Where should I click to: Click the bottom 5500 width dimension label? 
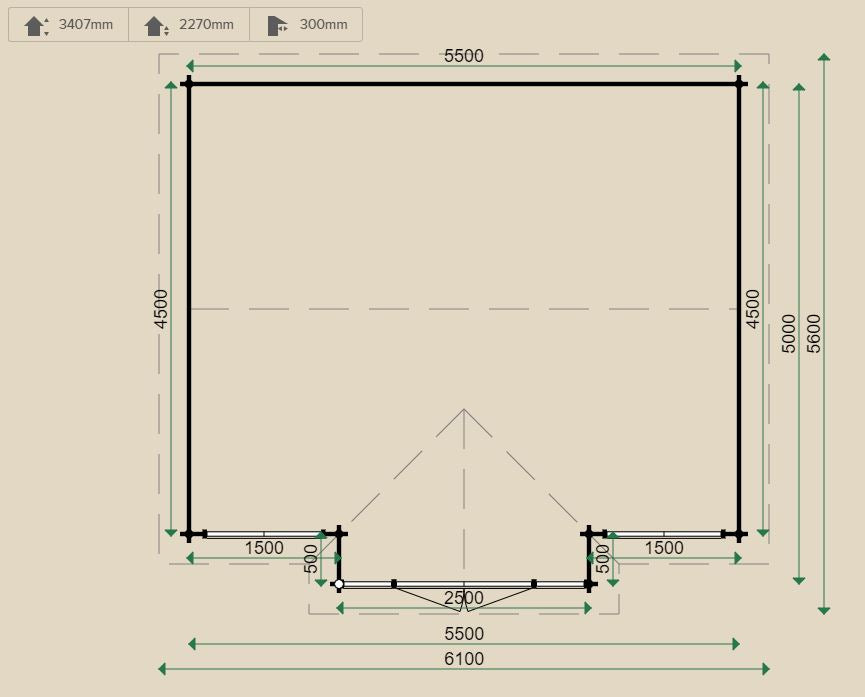(x=463, y=634)
